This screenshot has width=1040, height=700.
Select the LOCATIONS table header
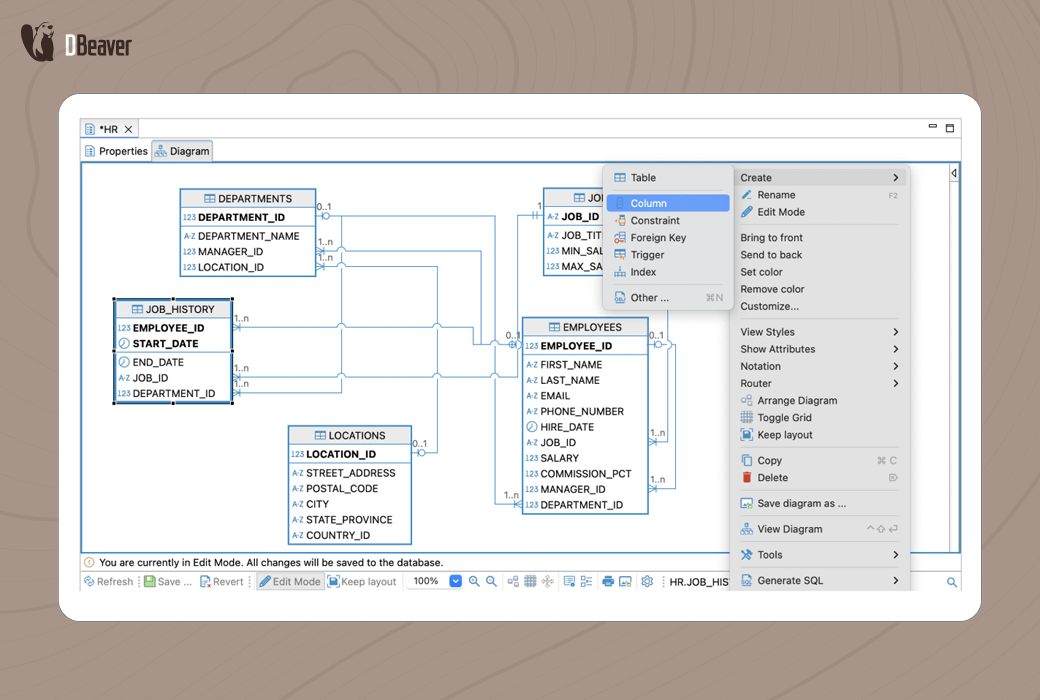tap(350, 436)
